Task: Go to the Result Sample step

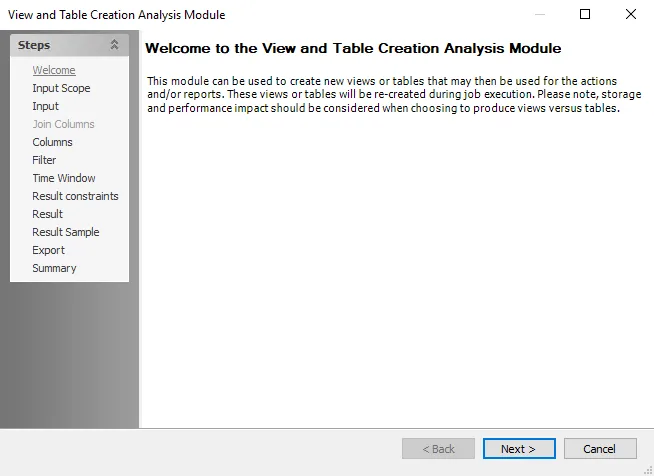Action: [x=66, y=232]
